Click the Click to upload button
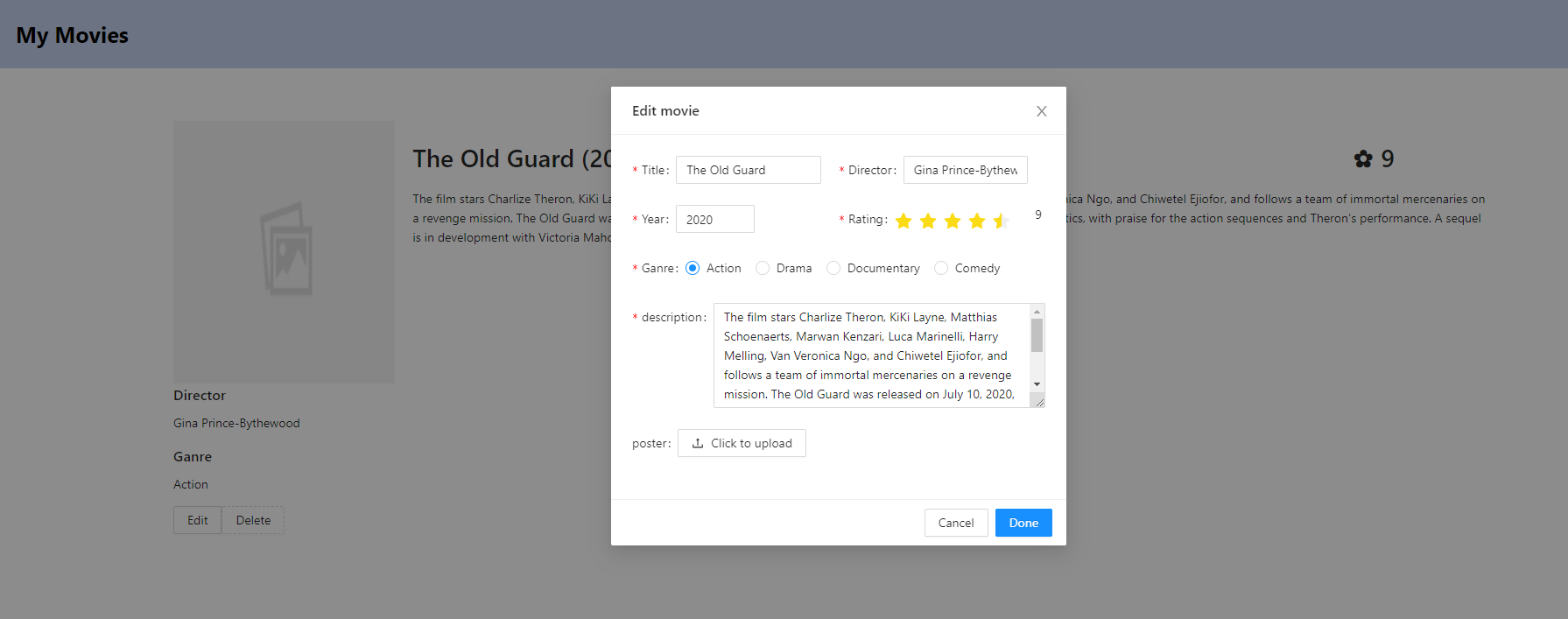1568x619 pixels. point(742,443)
